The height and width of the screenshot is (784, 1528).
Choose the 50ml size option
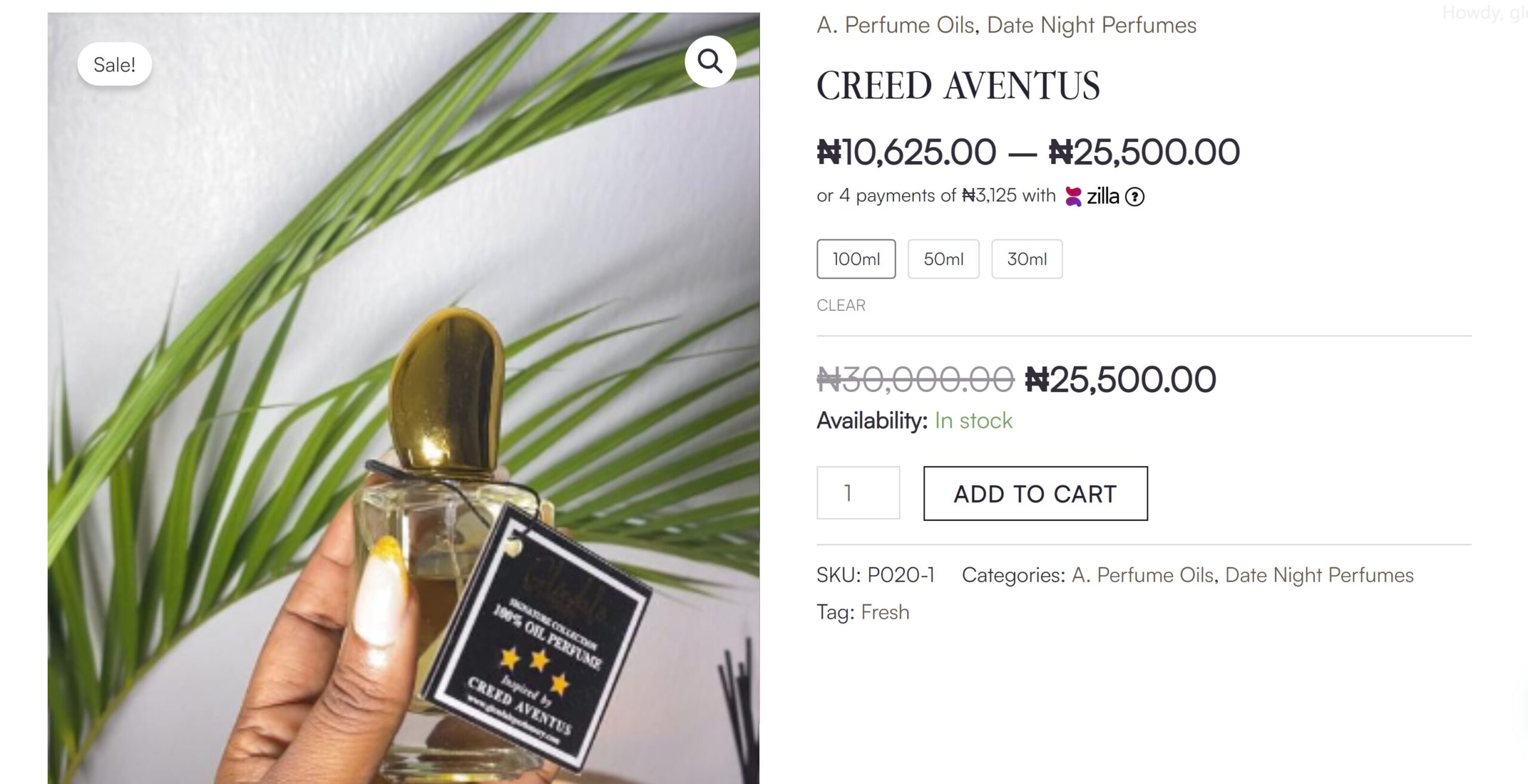[x=943, y=259]
